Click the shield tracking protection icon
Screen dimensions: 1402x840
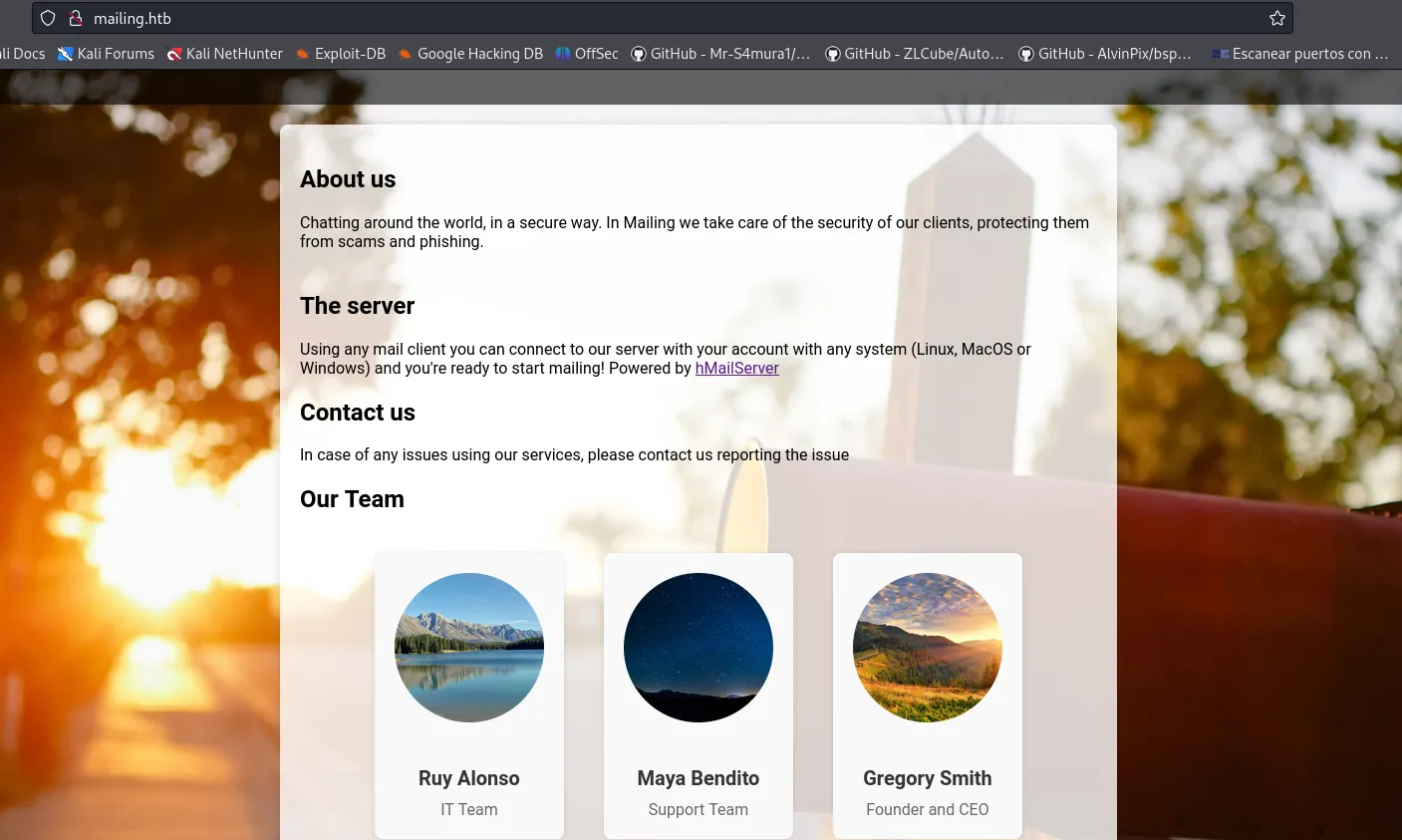pos(48,18)
